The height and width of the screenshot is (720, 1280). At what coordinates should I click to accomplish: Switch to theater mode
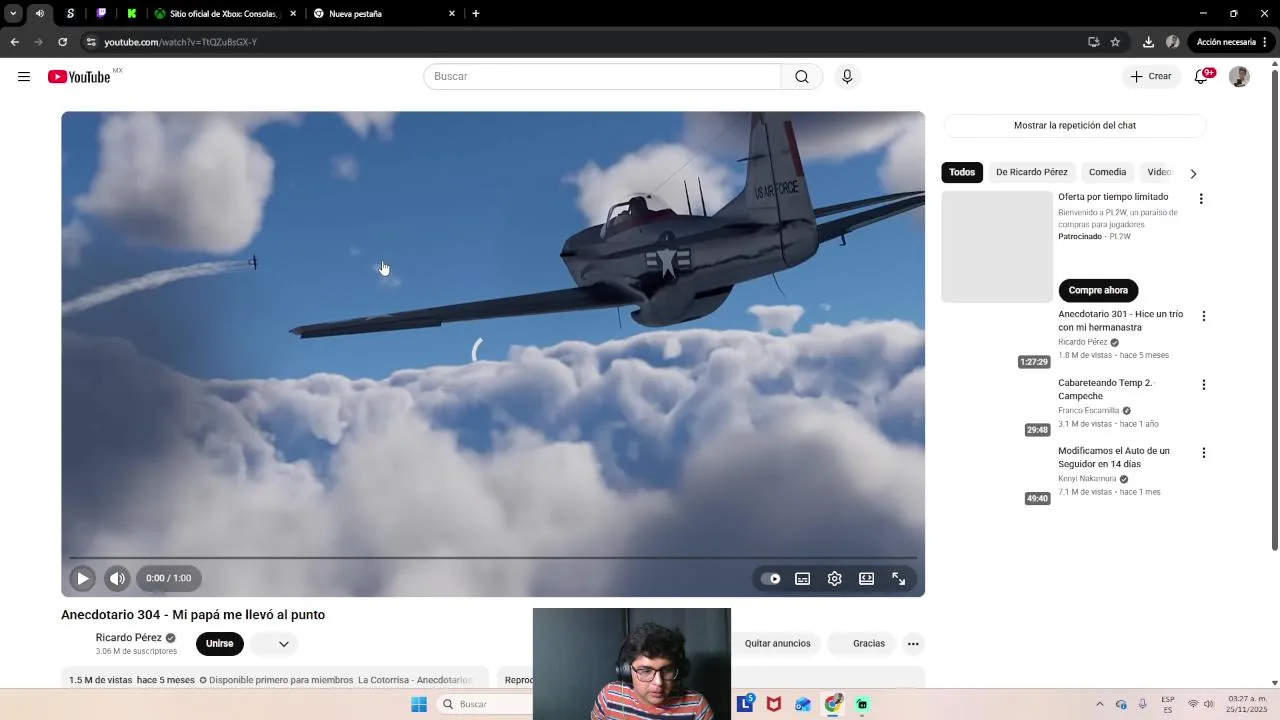point(867,578)
